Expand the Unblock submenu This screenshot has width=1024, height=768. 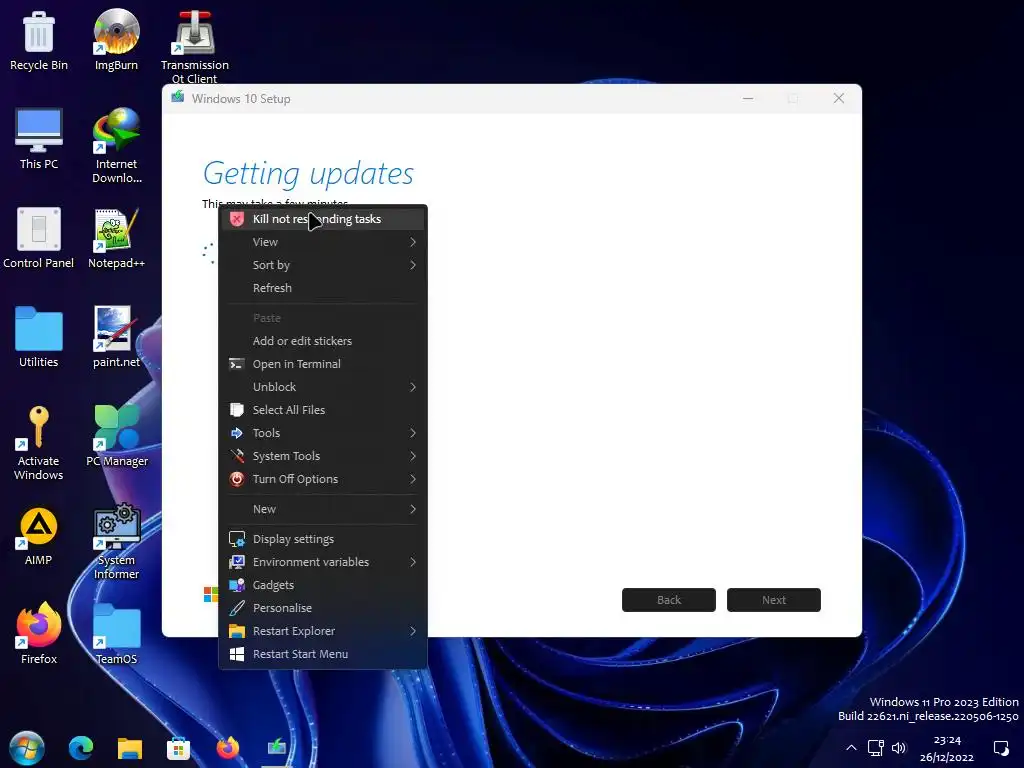323,387
